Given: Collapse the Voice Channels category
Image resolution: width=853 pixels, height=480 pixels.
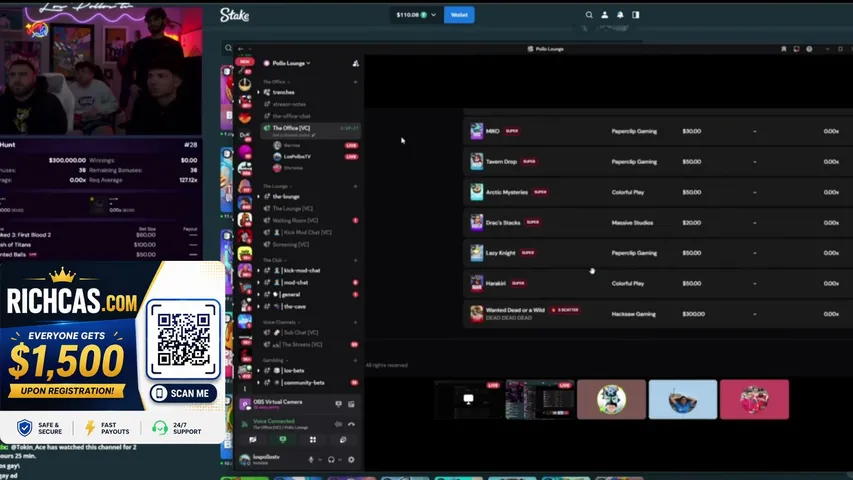Looking at the screenshot, I should tap(281, 322).
